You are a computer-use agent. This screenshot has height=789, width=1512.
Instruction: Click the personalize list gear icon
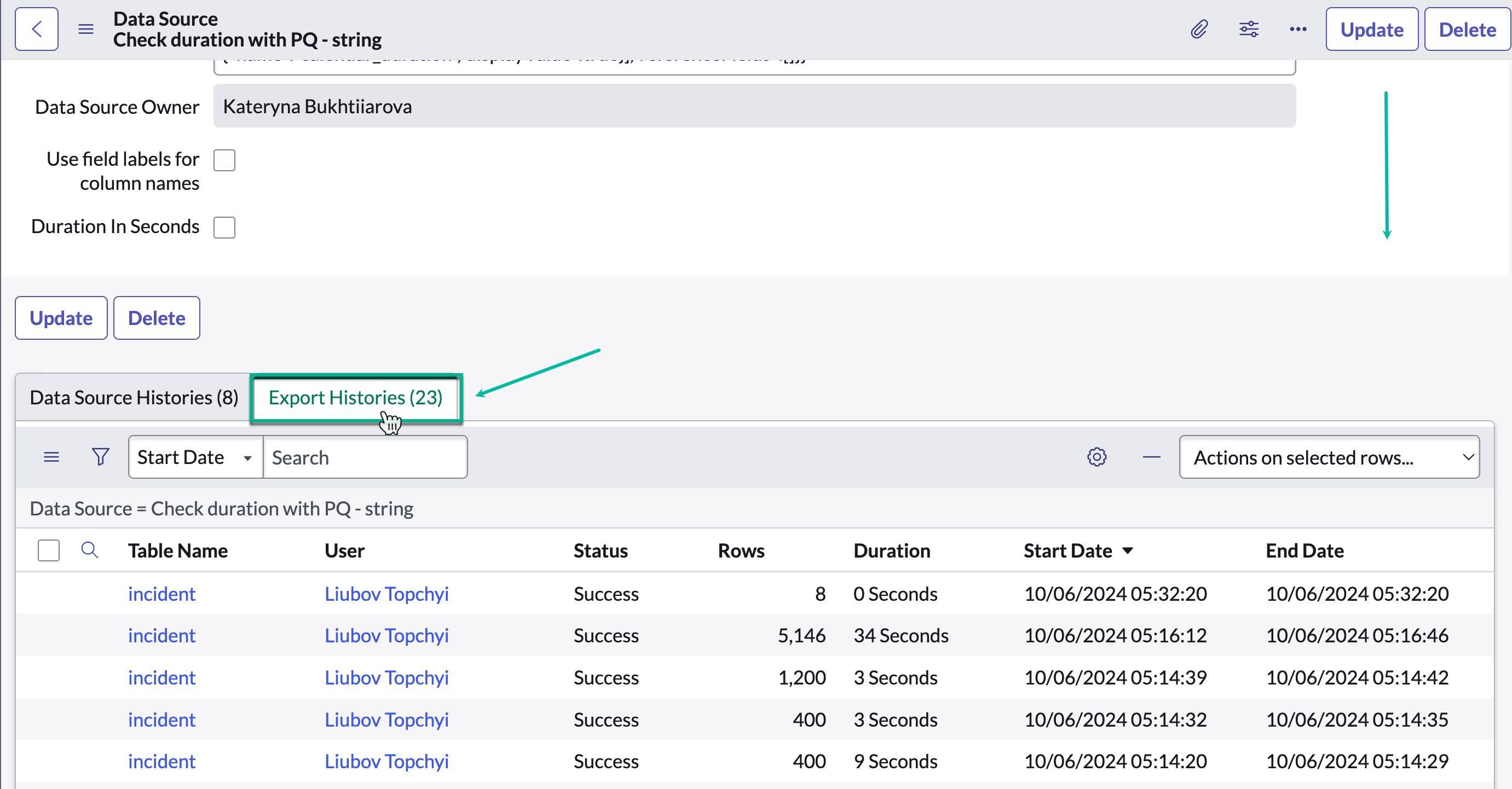point(1097,457)
